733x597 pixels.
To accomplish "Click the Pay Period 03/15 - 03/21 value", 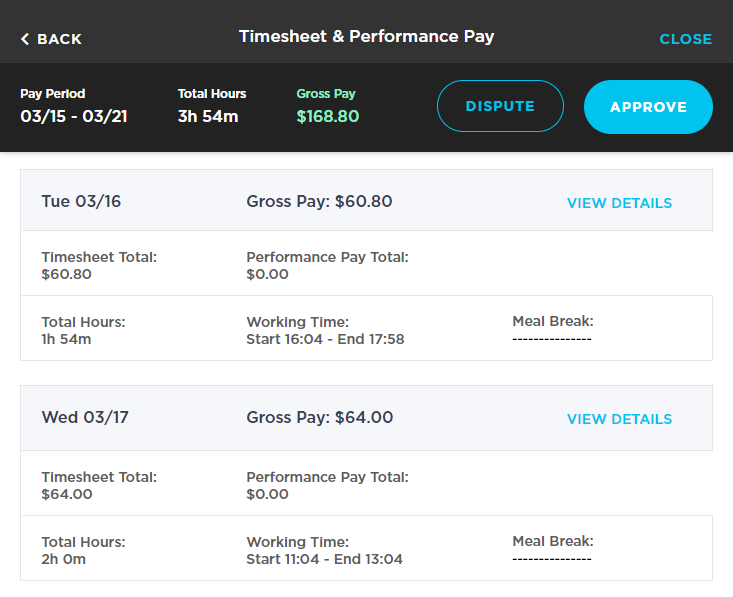I will tap(74, 116).
